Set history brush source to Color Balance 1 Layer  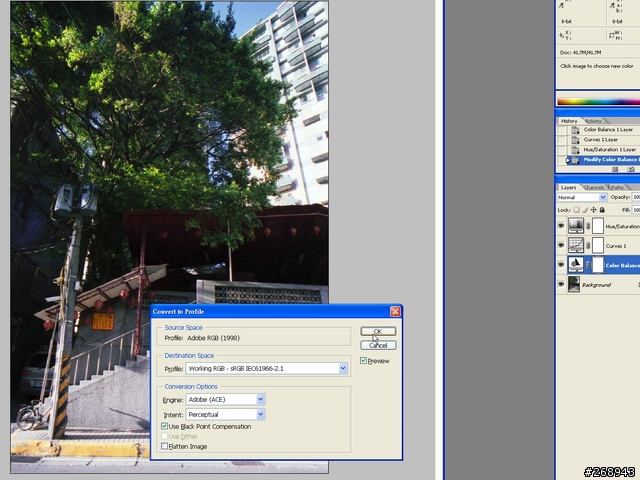click(562, 130)
